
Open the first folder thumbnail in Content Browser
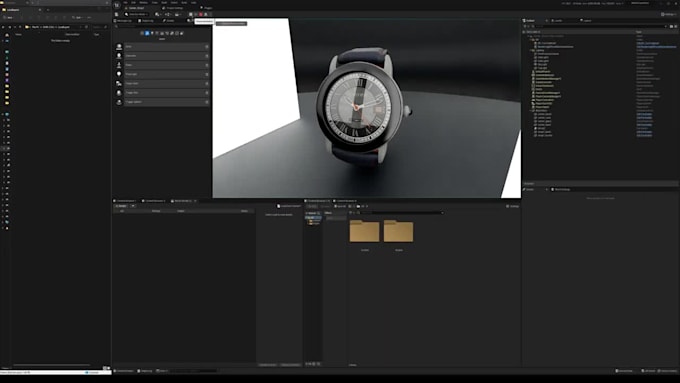(x=364, y=231)
